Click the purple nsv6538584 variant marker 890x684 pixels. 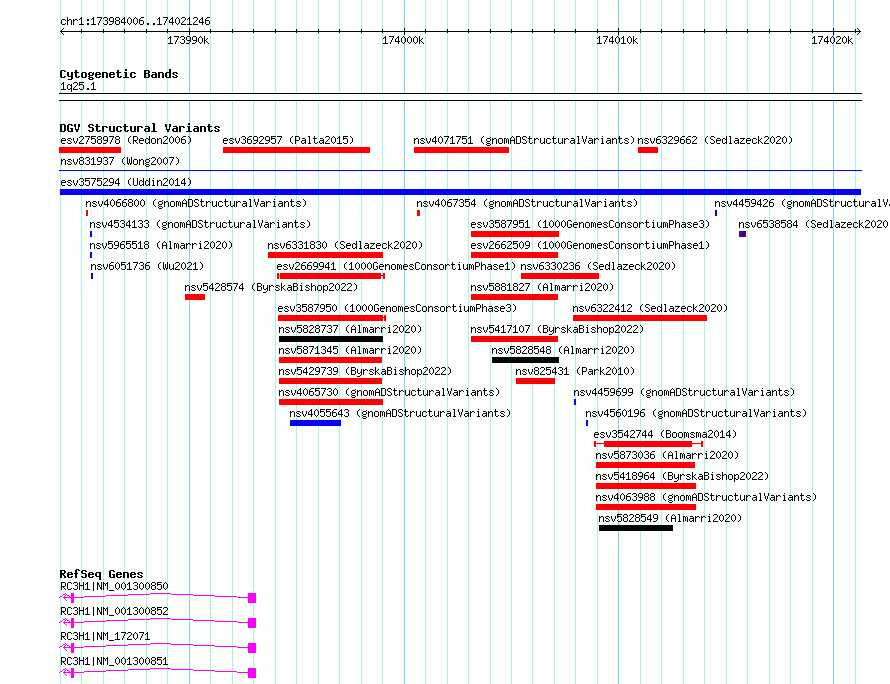(x=742, y=234)
